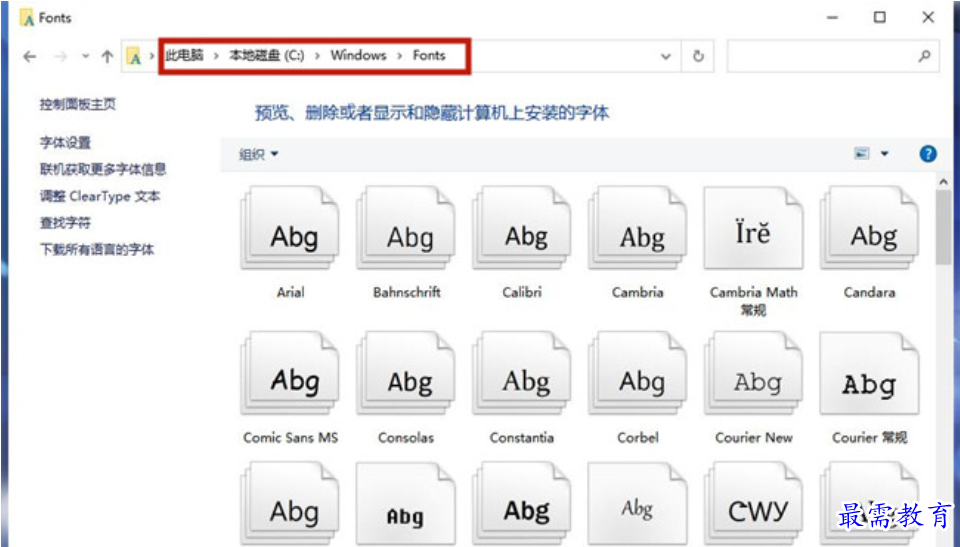Open 字体设置 link
The image size is (960, 547).
click(x=66, y=143)
